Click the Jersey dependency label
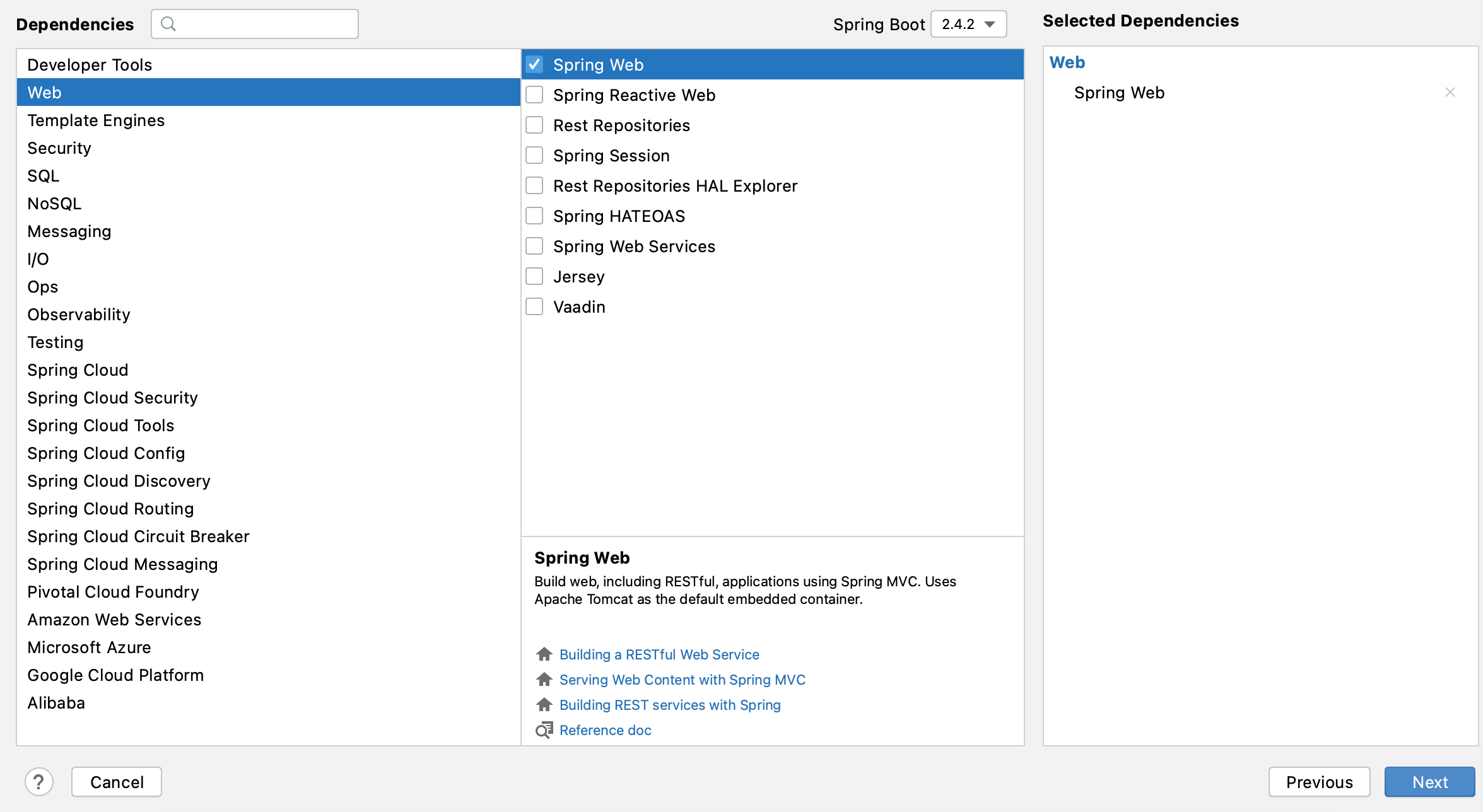Viewport: 1483px width, 812px height. [x=579, y=277]
